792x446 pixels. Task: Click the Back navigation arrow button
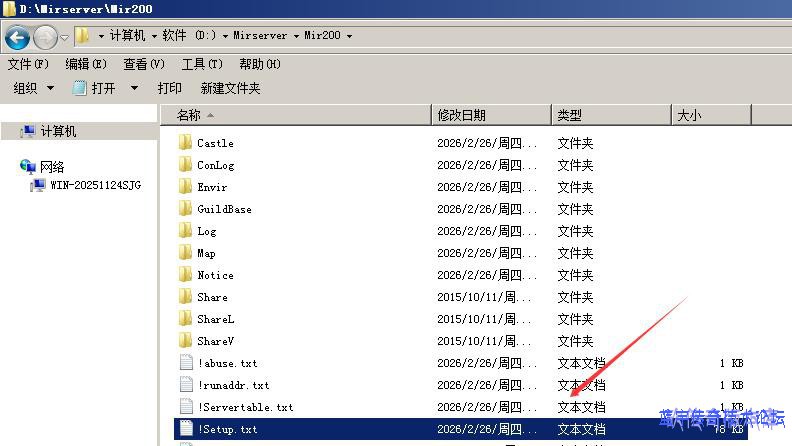click(17, 37)
